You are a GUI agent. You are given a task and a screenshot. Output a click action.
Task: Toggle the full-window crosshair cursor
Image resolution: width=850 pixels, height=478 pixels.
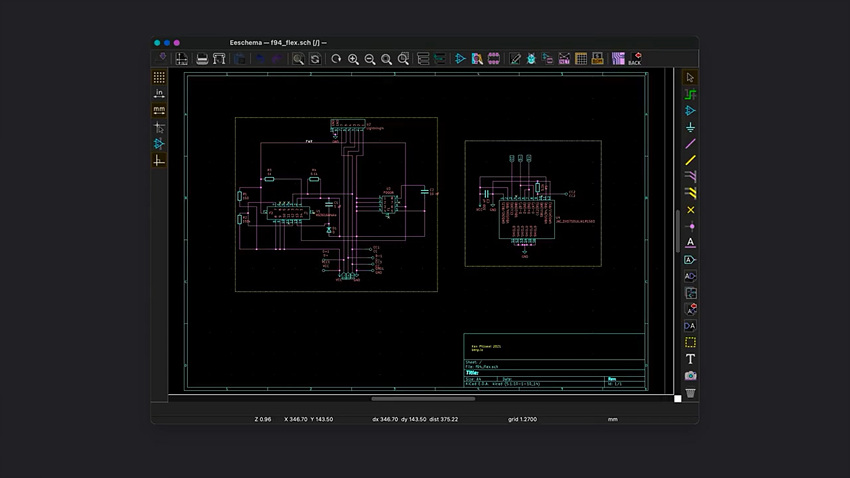(x=159, y=127)
